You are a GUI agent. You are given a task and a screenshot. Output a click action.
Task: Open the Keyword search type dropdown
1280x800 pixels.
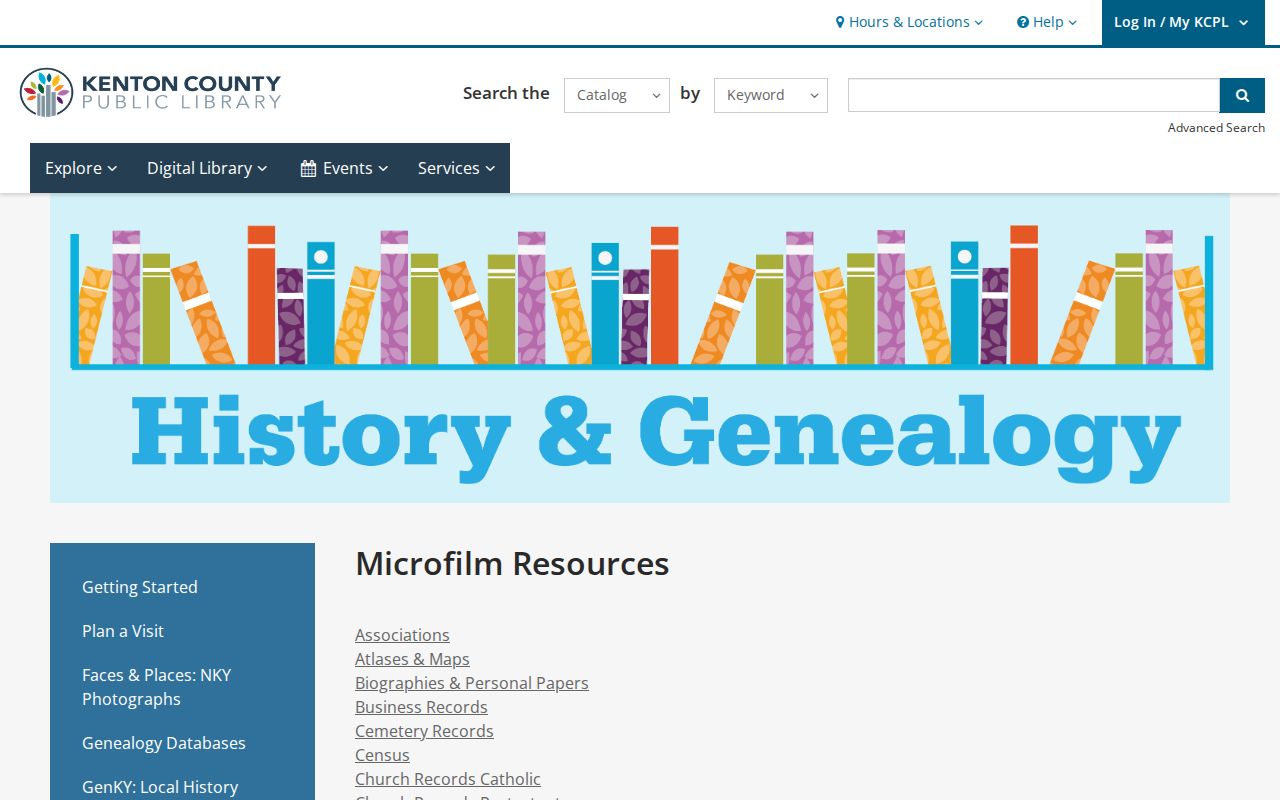click(x=771, y=95)
